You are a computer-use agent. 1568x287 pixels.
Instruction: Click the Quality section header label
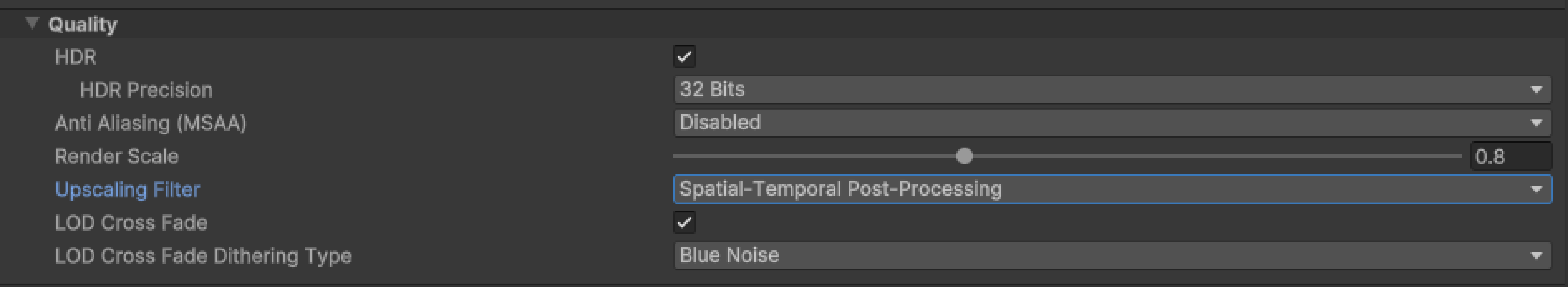click(x=83, y=24)
